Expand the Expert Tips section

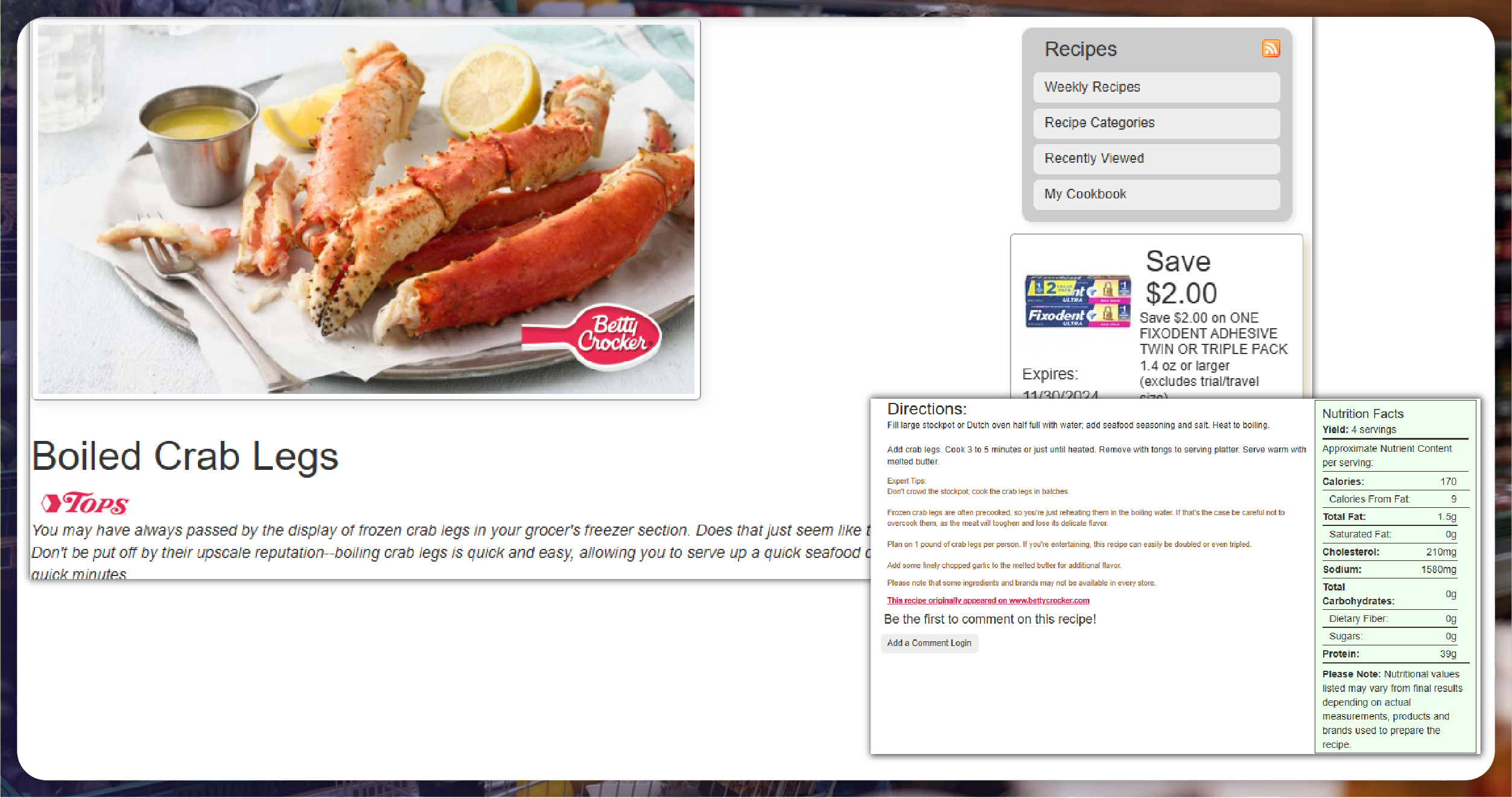[905, 481]
